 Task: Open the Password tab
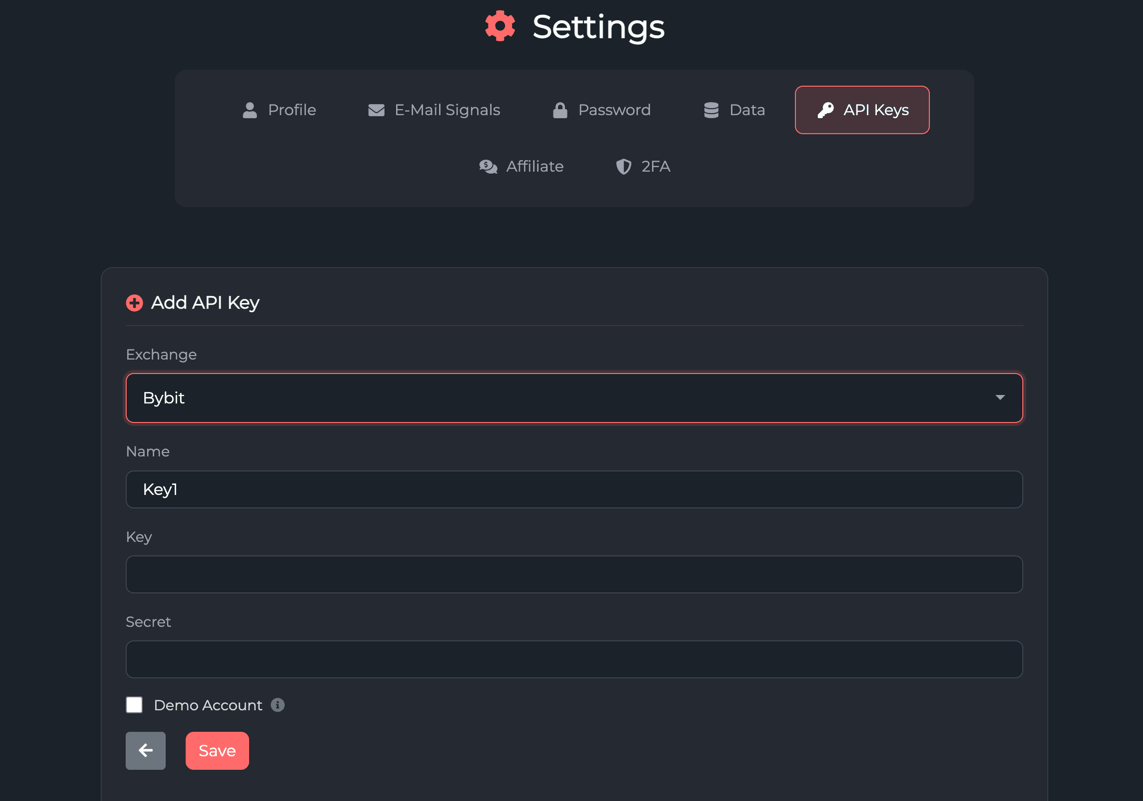pos(601,110)
